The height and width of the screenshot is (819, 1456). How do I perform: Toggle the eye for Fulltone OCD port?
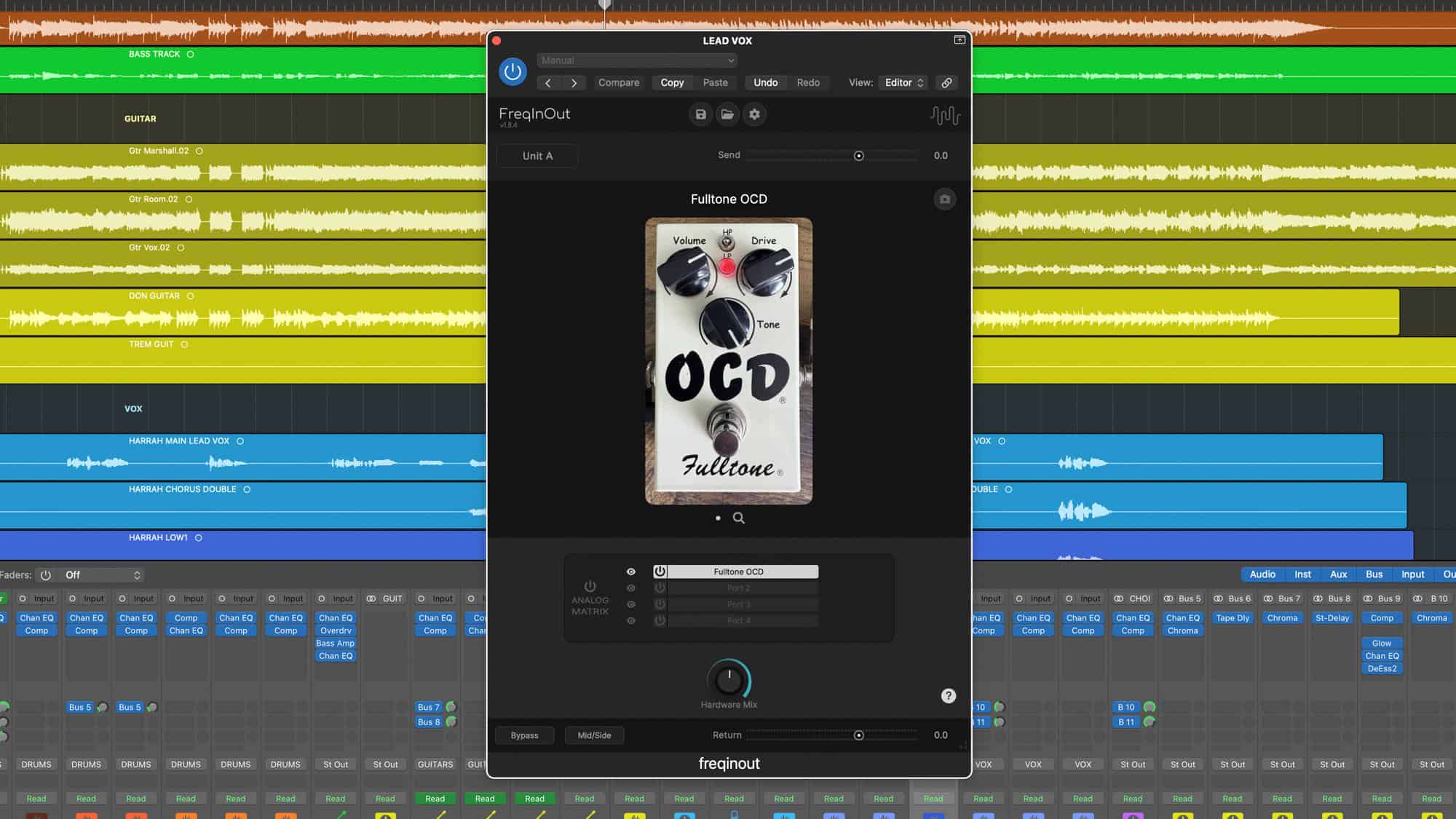(x=631, y=572)
